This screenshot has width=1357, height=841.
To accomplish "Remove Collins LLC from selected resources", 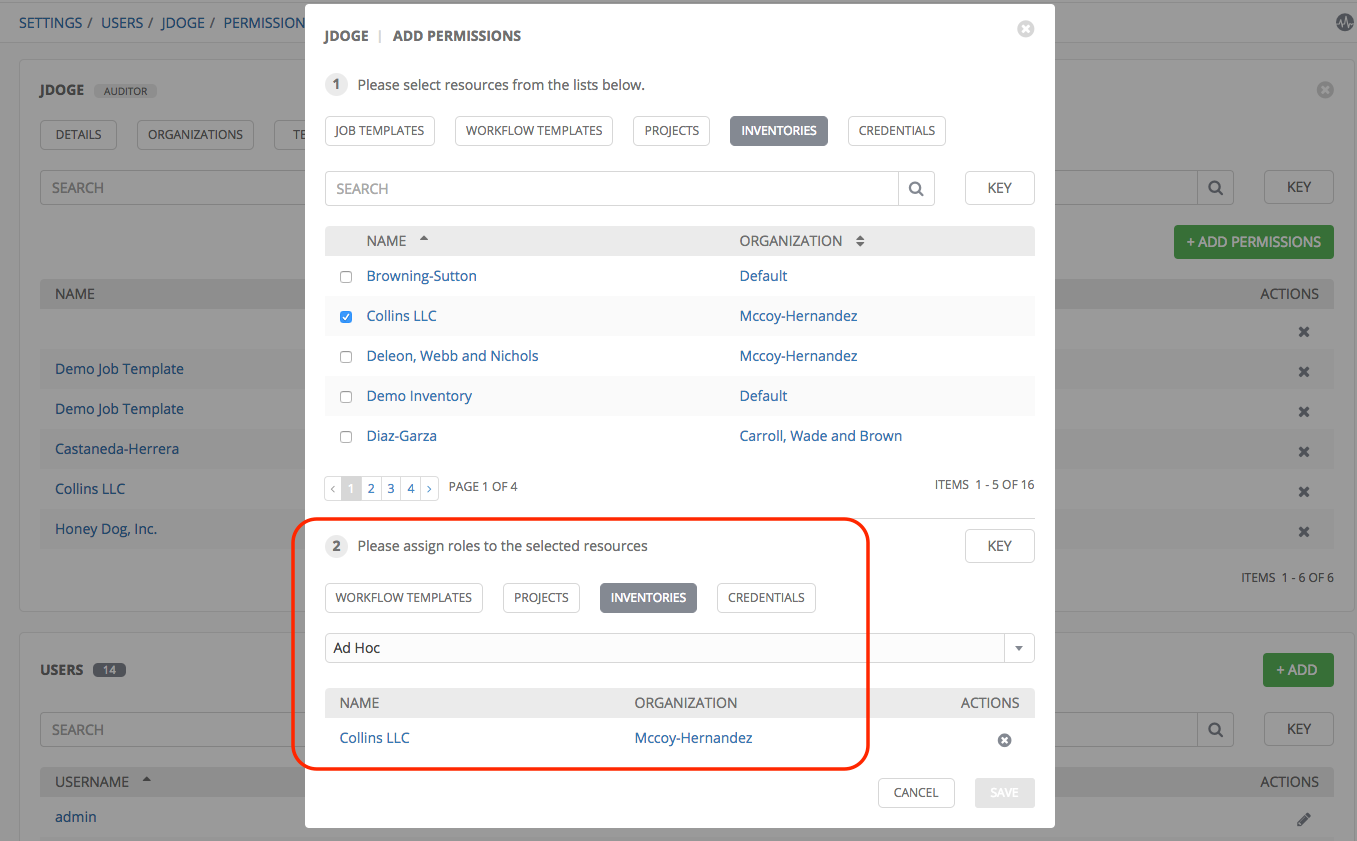I will pos(1004,740).
